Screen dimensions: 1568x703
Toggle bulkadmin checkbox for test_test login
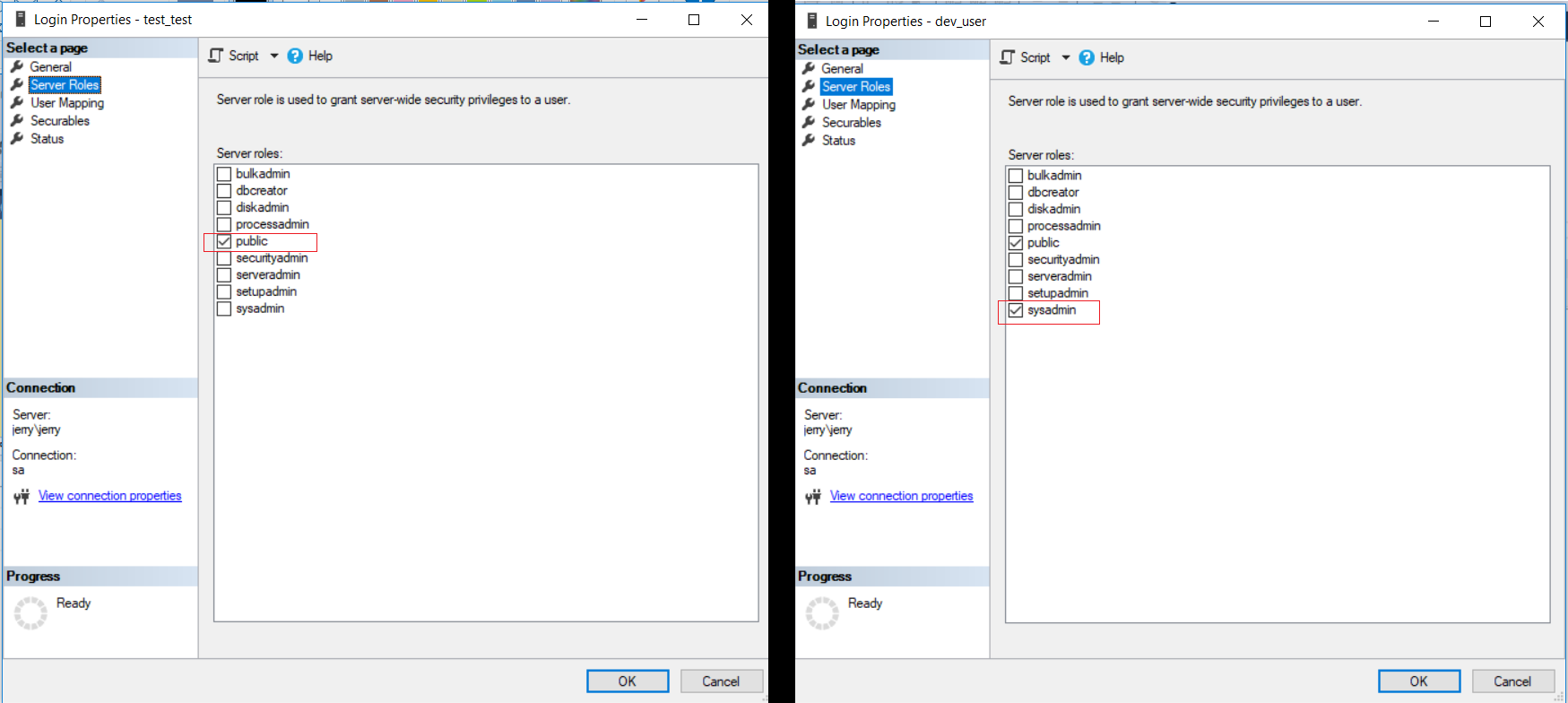pos(224,174)
